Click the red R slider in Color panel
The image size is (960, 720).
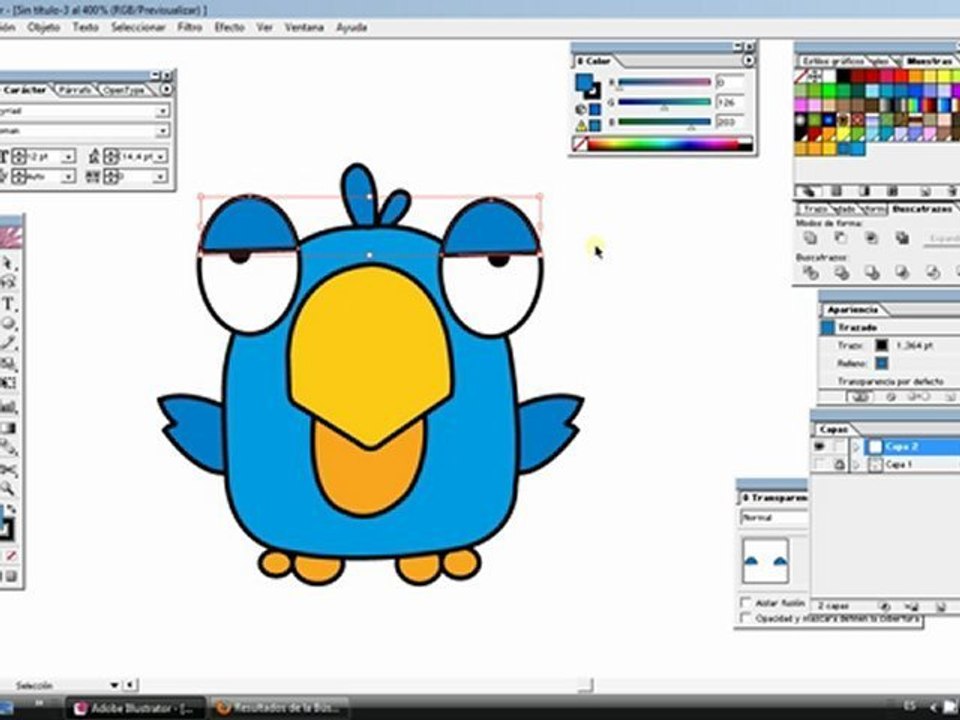point(664,82)
